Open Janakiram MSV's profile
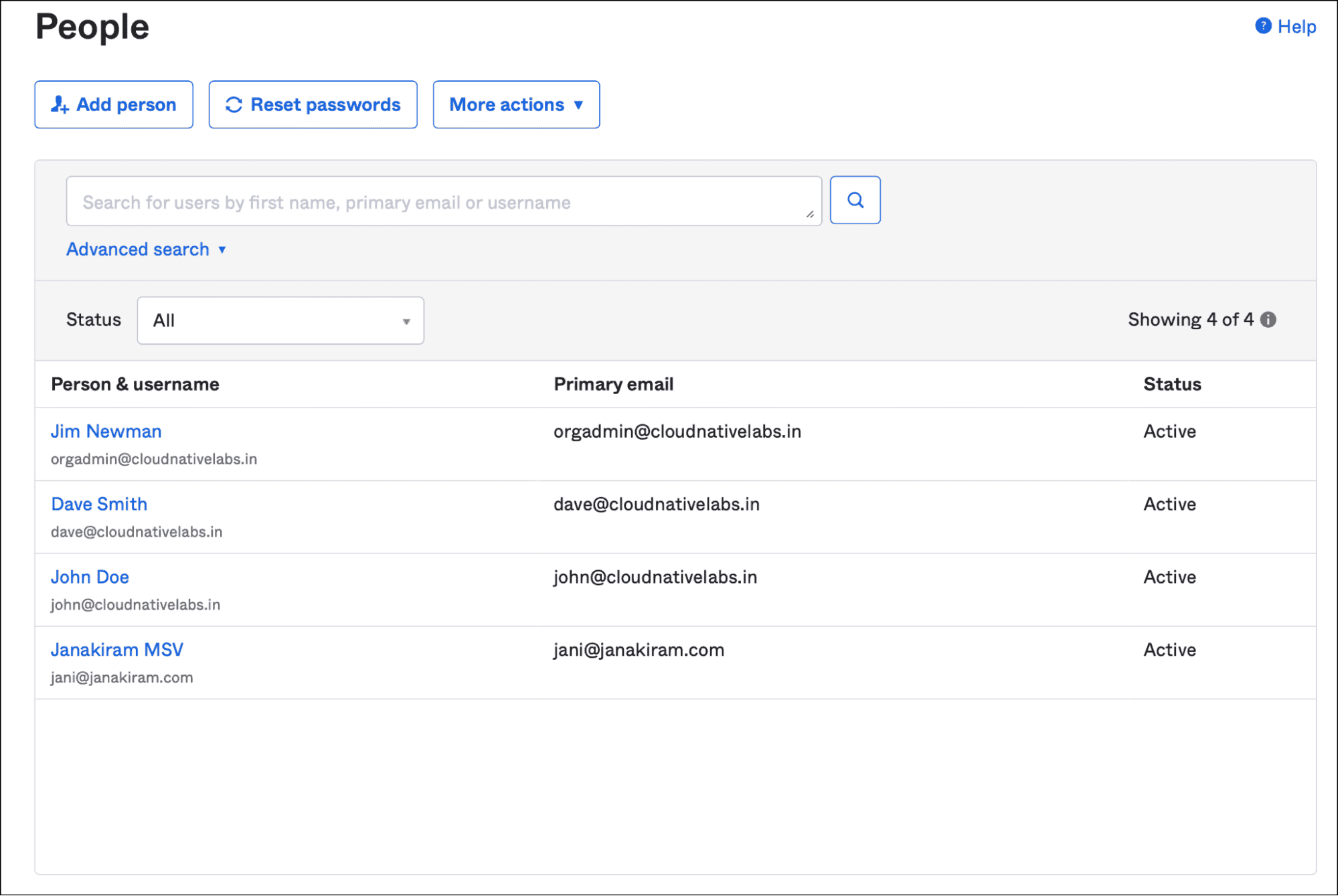1338x896 pixels. click(117, 650)
